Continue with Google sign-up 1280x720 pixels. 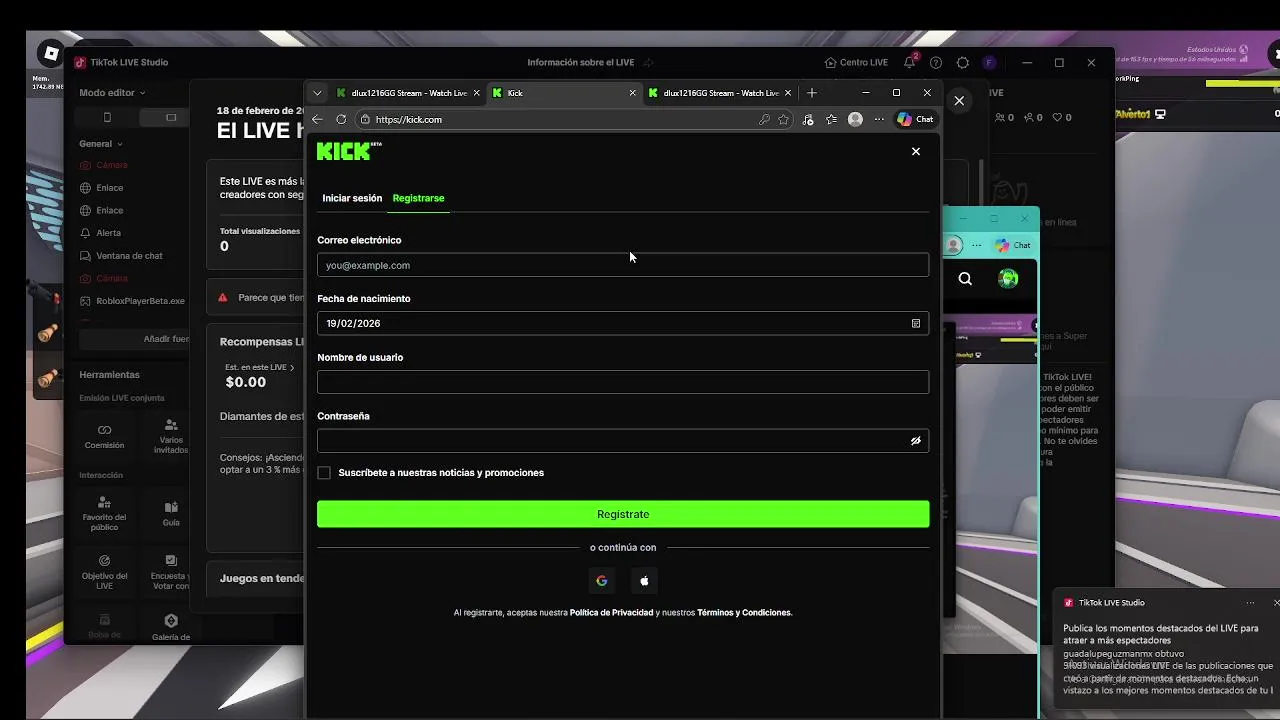602,581
